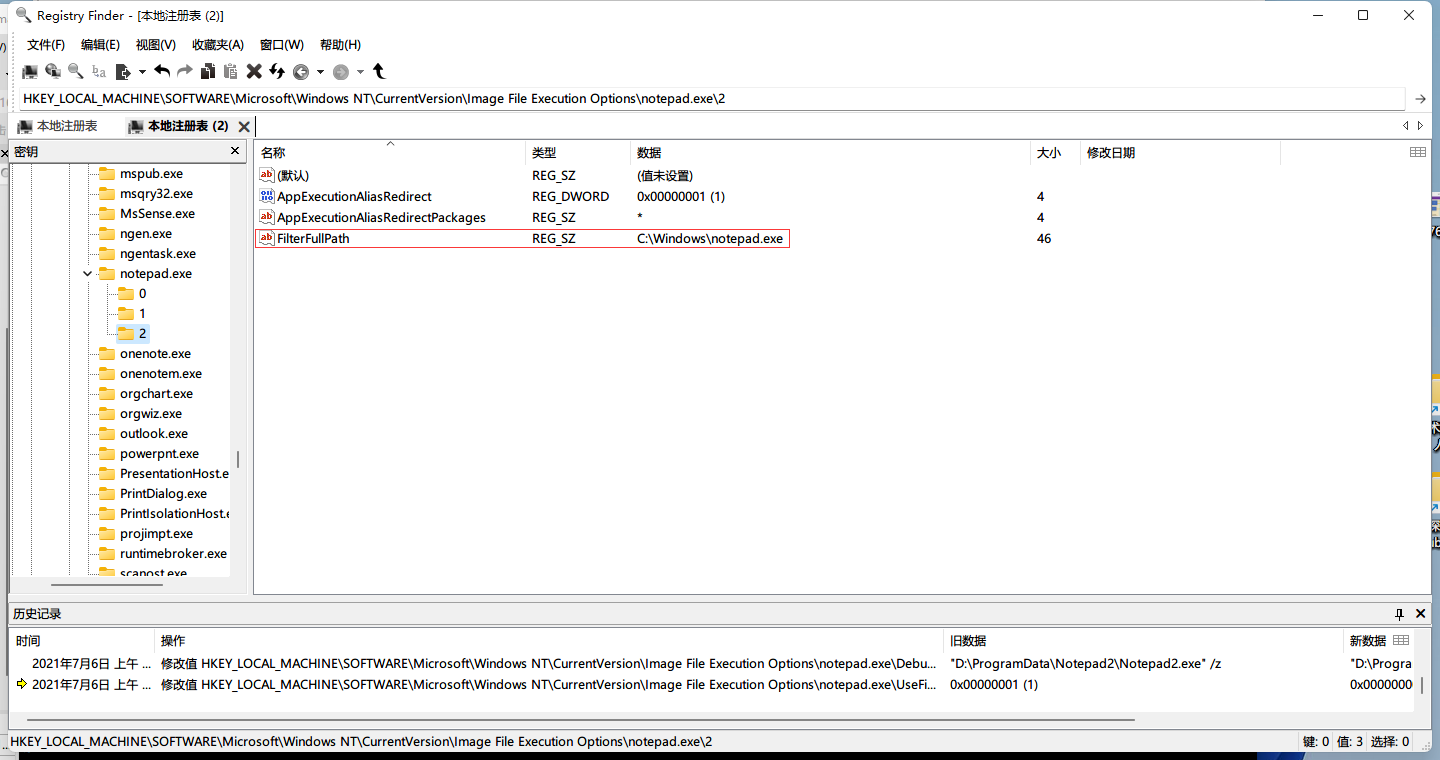This screenshot has width=1440, height=760.
Task: Click the Connect to network registry icon
Action: [x=53, y=71]
